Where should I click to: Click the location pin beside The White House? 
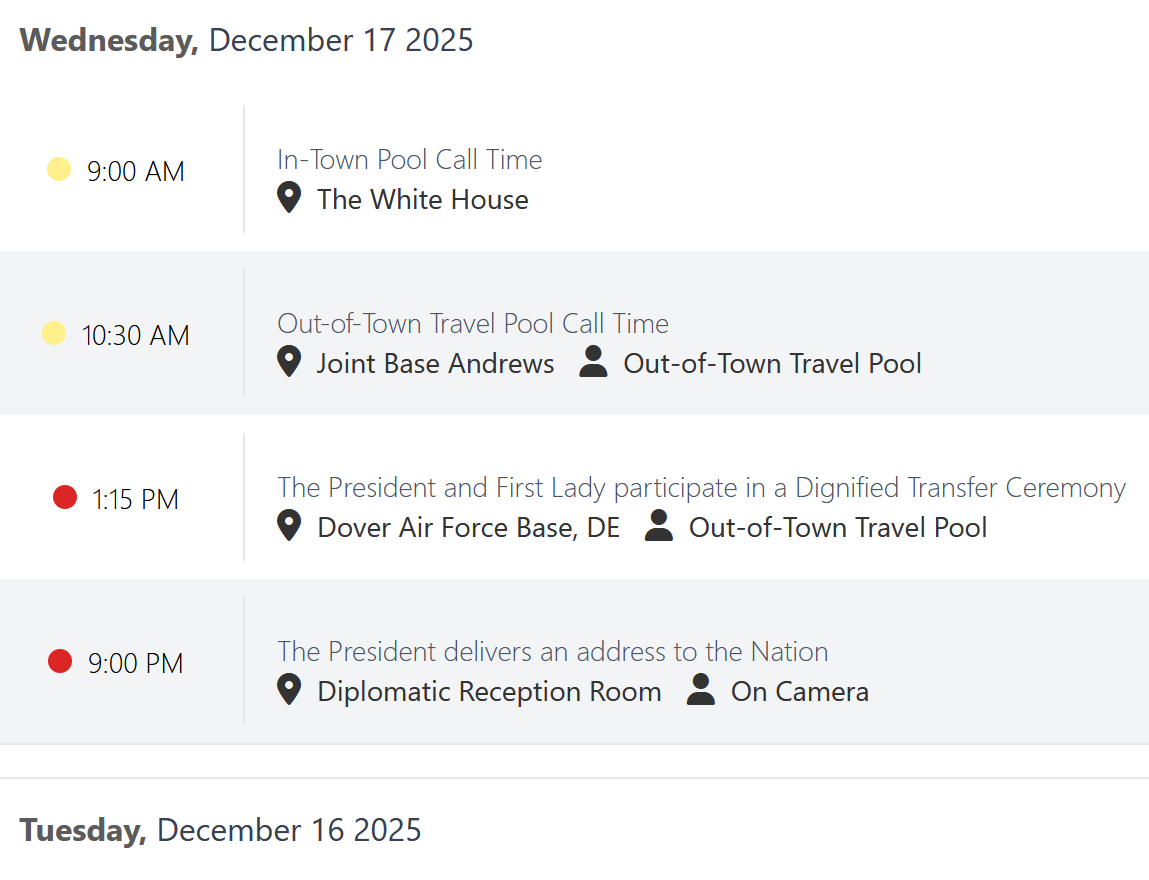tap(289, 198)
